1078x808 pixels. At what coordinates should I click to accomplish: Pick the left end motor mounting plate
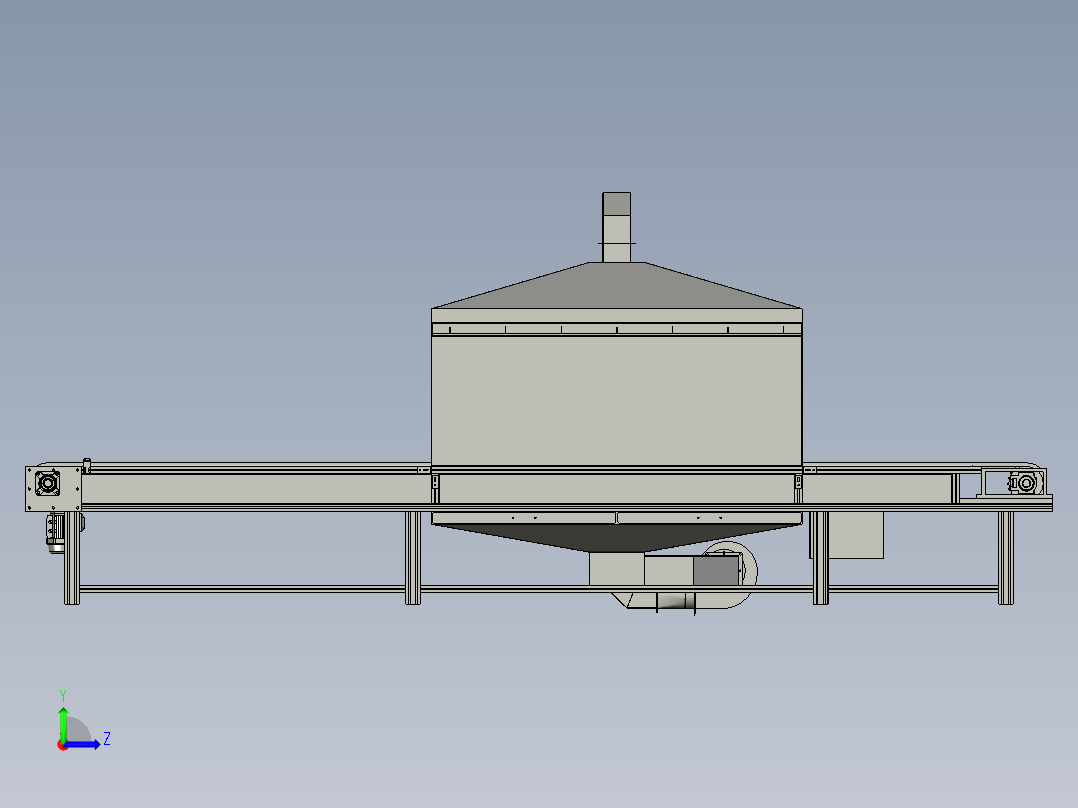coord(53,489)
